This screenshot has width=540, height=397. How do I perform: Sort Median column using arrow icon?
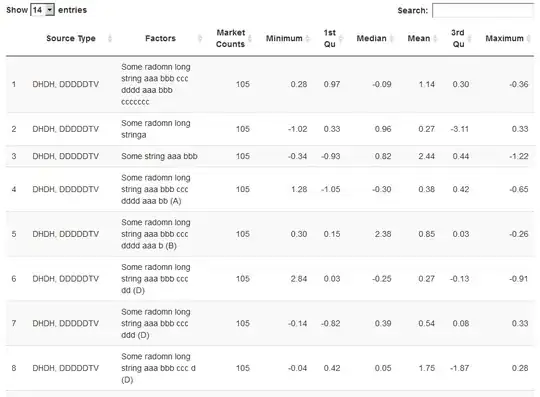coord(392,38)
